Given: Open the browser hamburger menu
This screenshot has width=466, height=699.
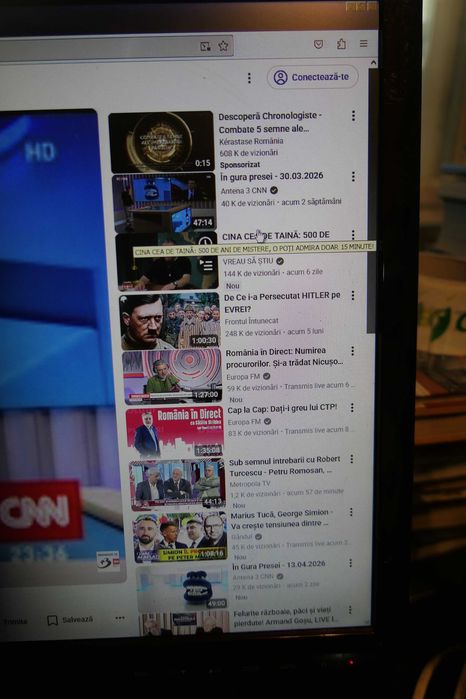Looking at the screenshot, I should (364, 43).
